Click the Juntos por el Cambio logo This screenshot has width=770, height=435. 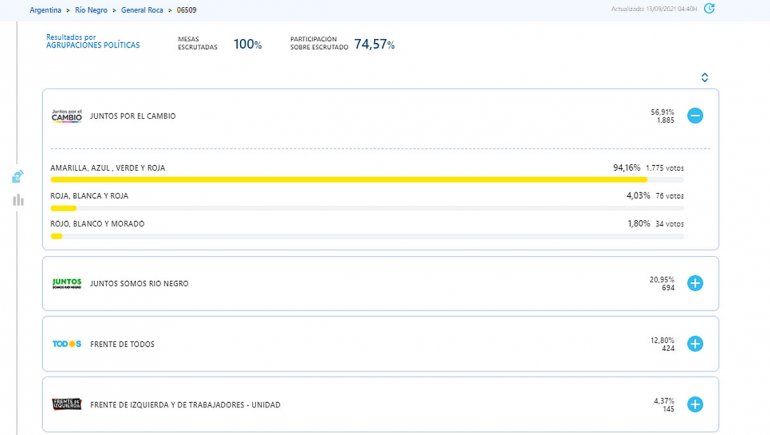[x=66, y=116]
